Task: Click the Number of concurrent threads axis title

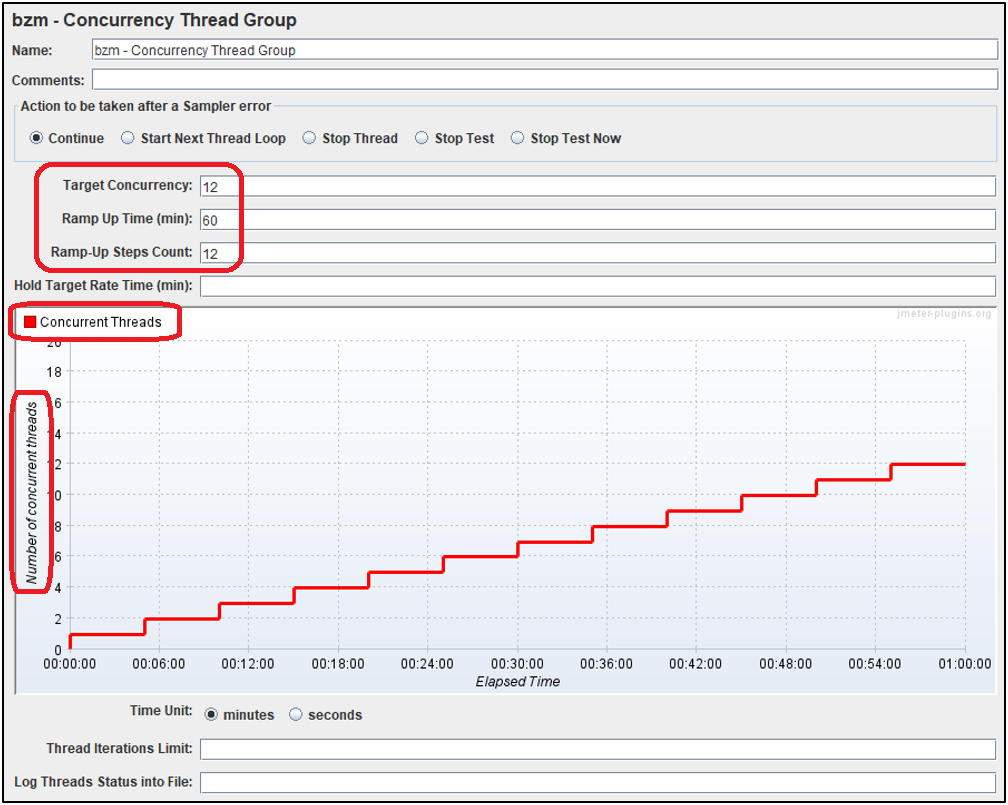Action: [x=31, y=493]
